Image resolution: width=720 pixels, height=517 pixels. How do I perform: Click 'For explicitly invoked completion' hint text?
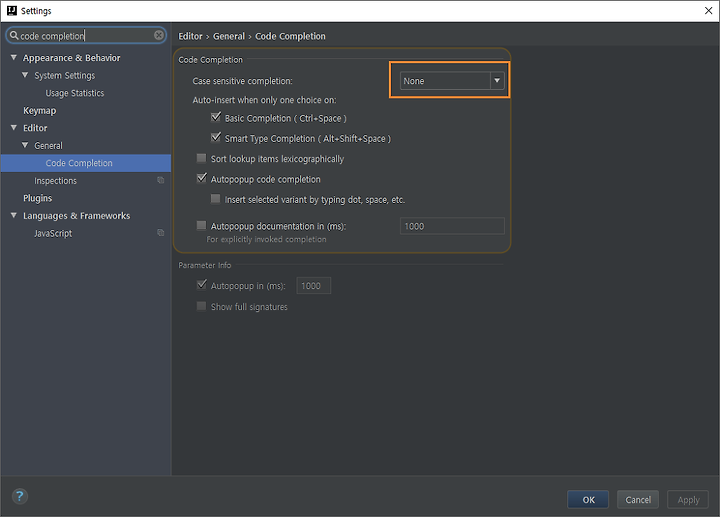pyautogui.click(x=266, y=239)
